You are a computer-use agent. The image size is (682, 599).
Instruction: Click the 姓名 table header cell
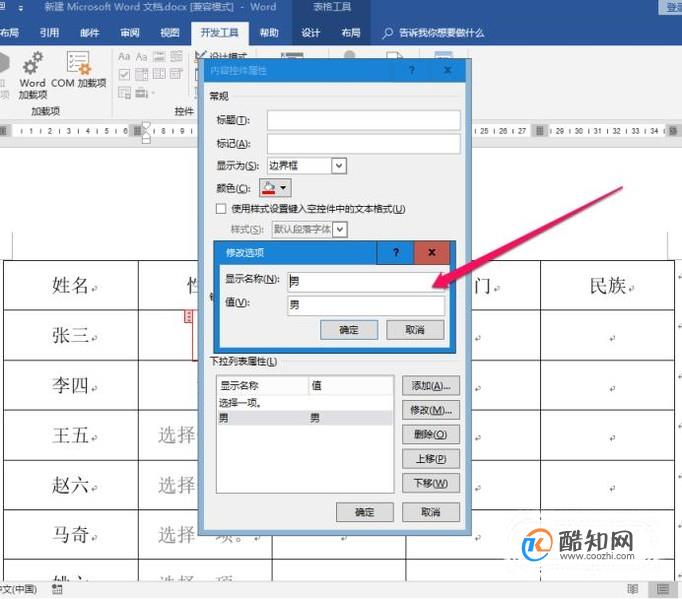point(71,285)
